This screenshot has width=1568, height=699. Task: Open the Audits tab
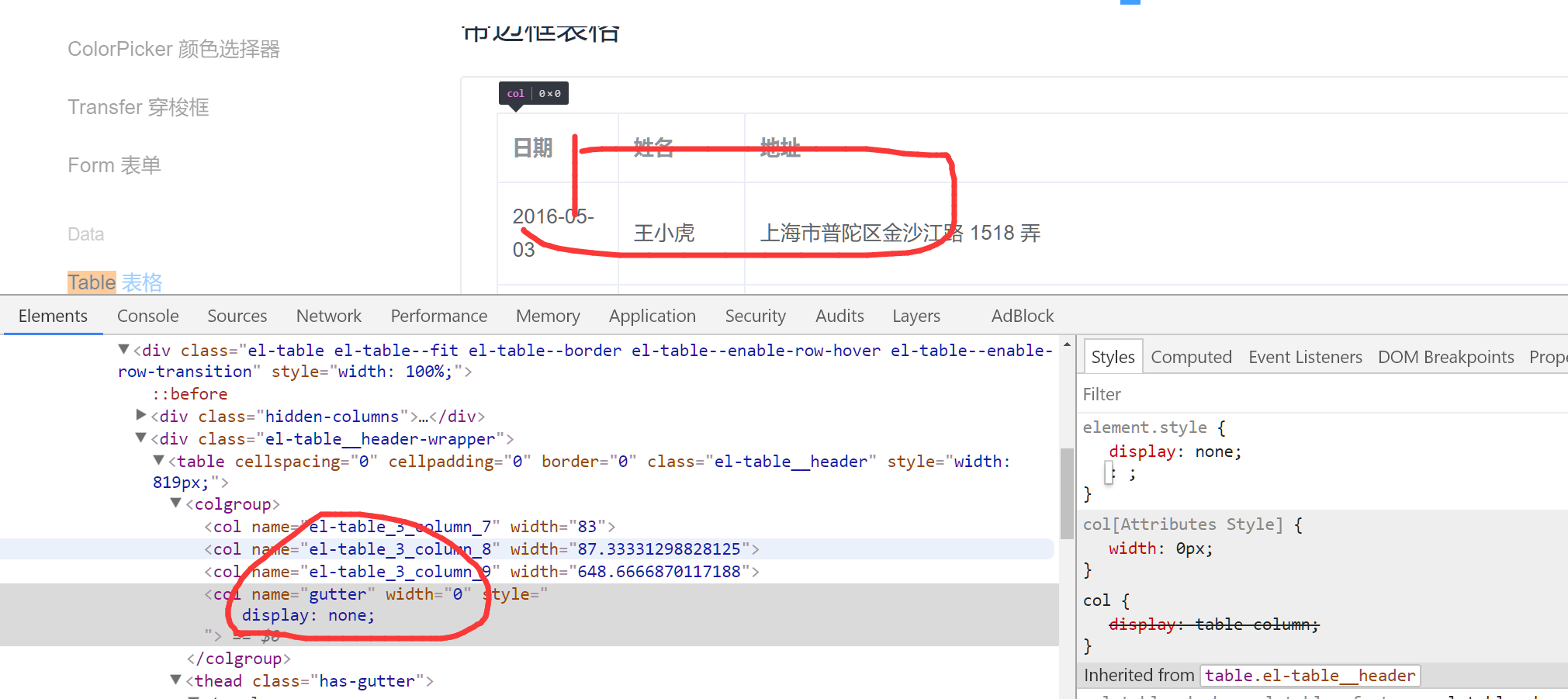coord(839,316)
